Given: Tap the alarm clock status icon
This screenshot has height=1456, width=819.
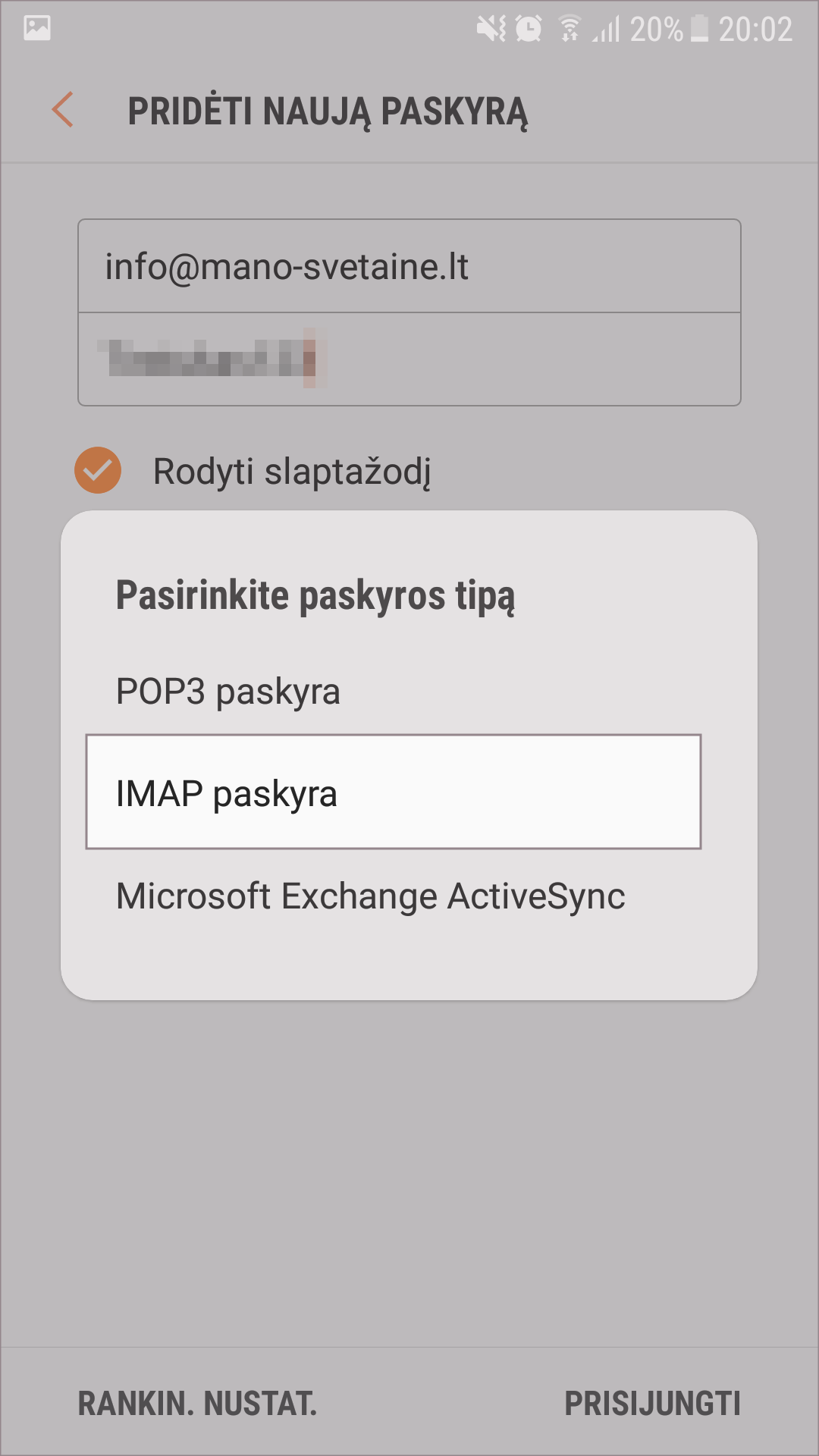Looking at the screenshot, I should pos(529,30).
